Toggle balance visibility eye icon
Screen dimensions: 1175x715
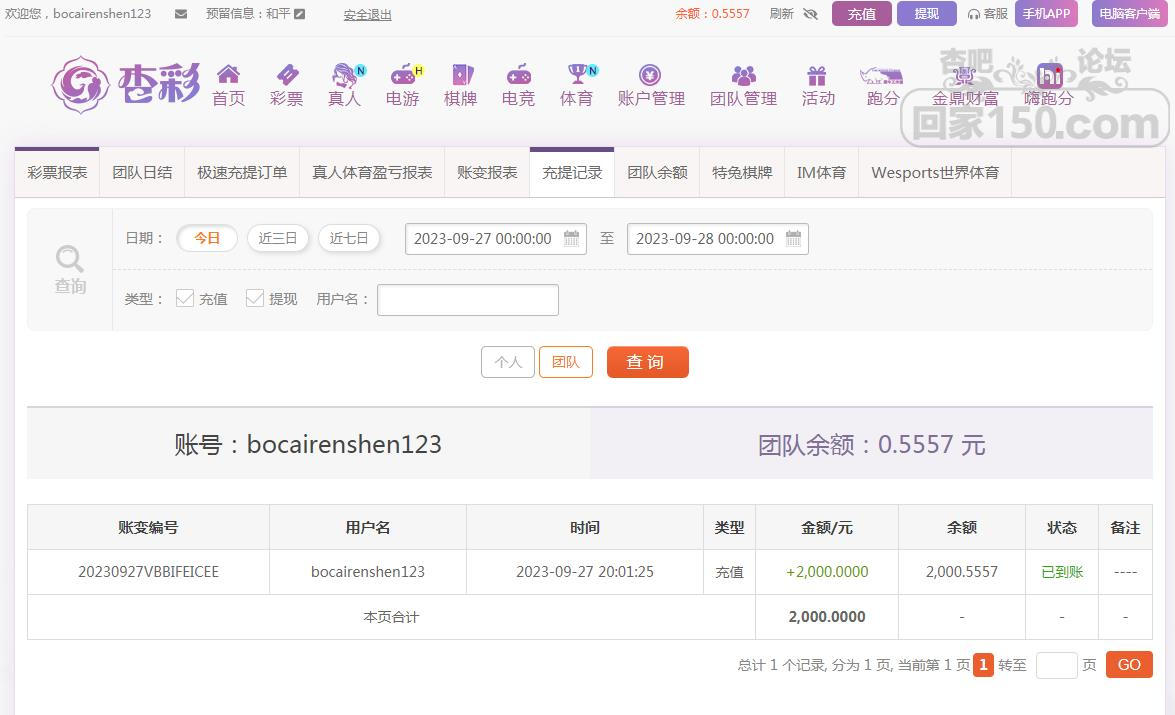810,14
